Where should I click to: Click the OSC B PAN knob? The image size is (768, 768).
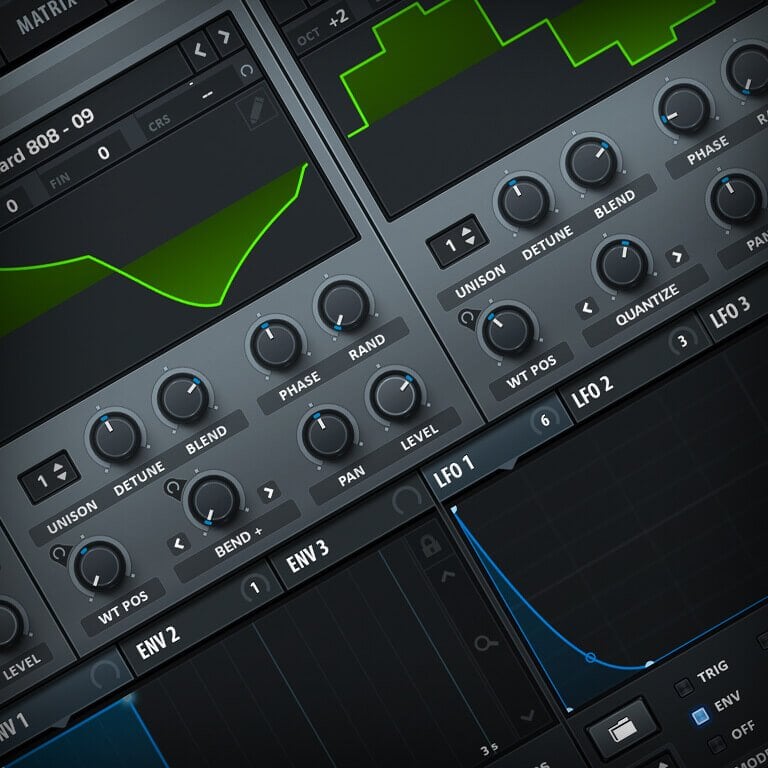point(736,199)
